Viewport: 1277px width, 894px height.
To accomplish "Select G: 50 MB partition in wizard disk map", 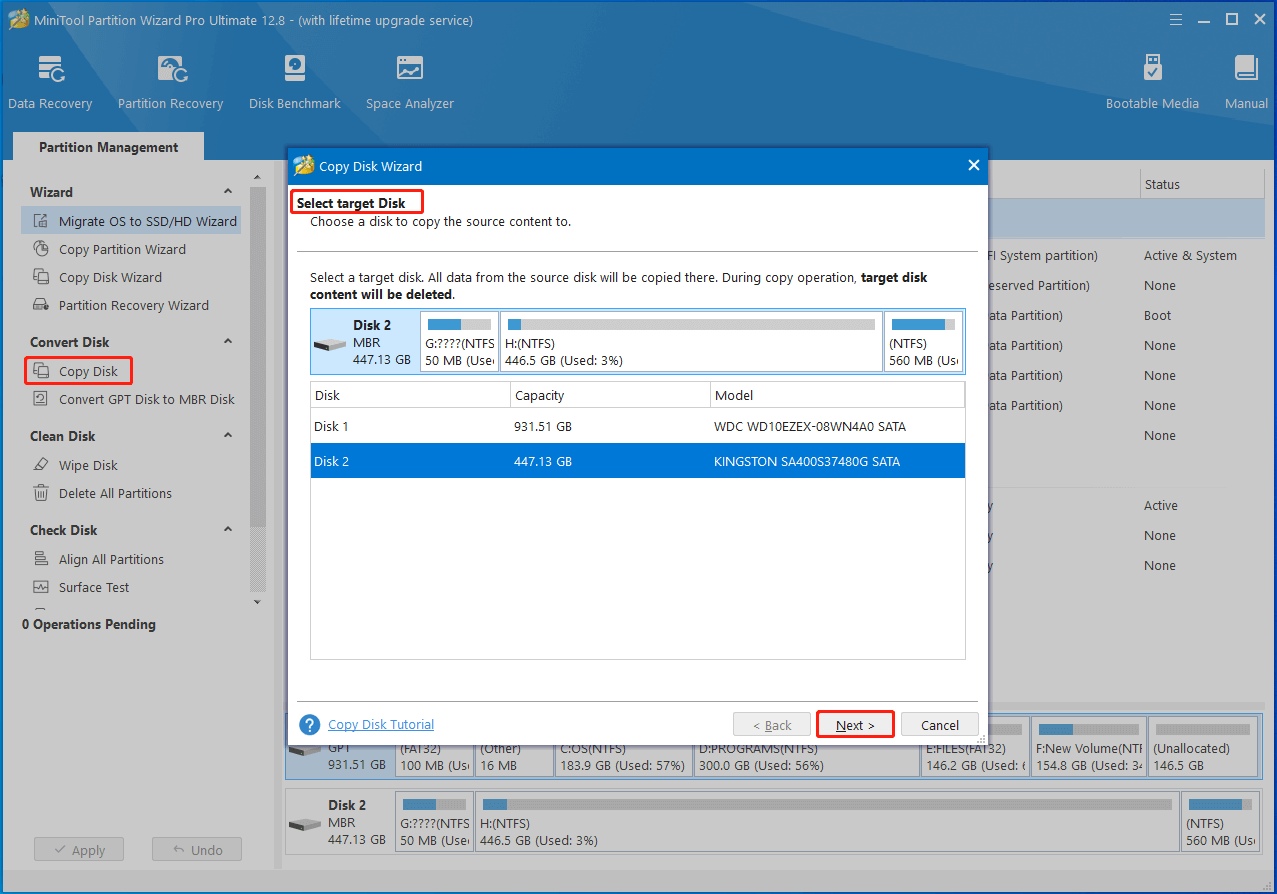I will click(459, 341).
